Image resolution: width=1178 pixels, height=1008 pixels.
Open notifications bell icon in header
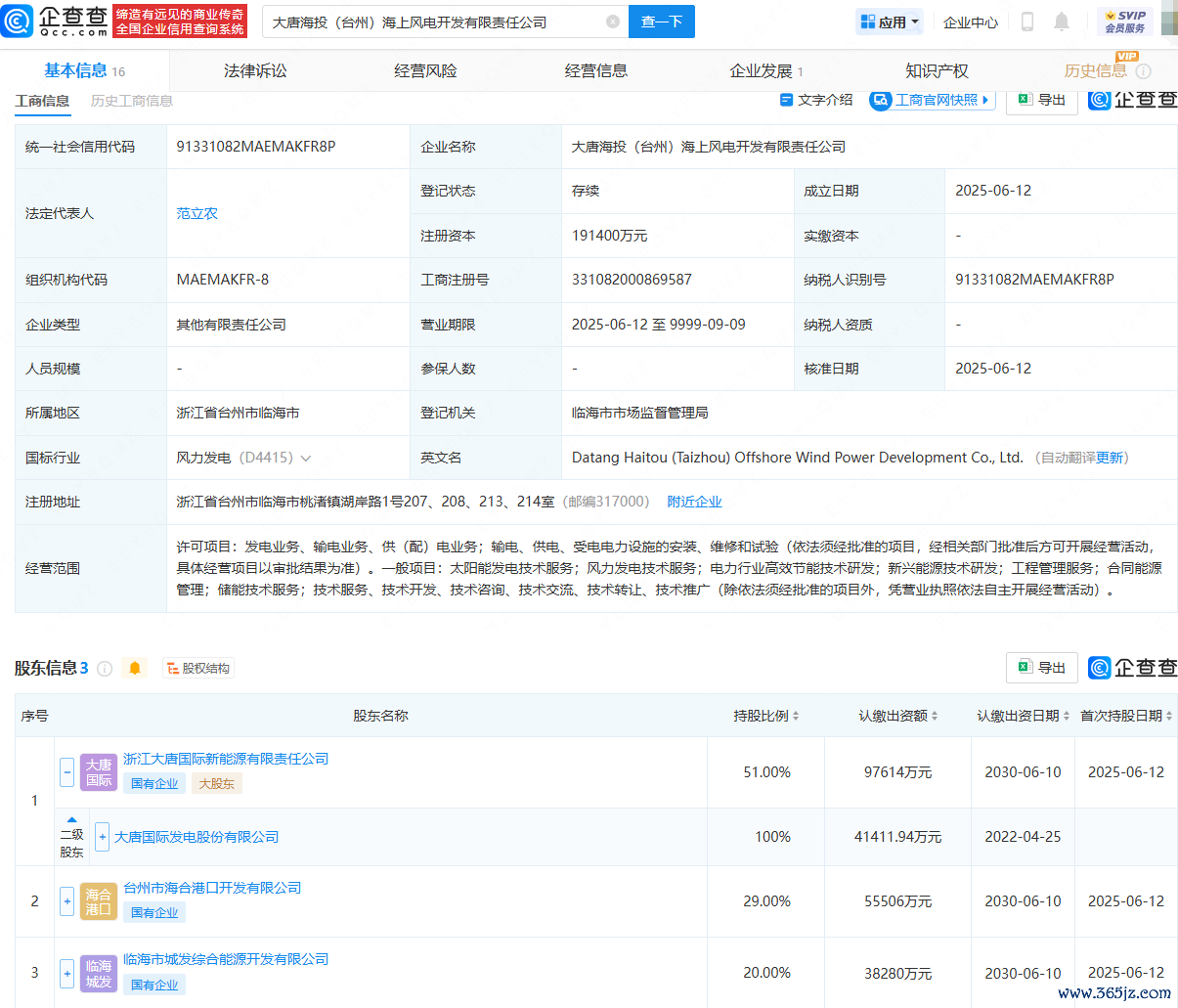click(1062, 22)
